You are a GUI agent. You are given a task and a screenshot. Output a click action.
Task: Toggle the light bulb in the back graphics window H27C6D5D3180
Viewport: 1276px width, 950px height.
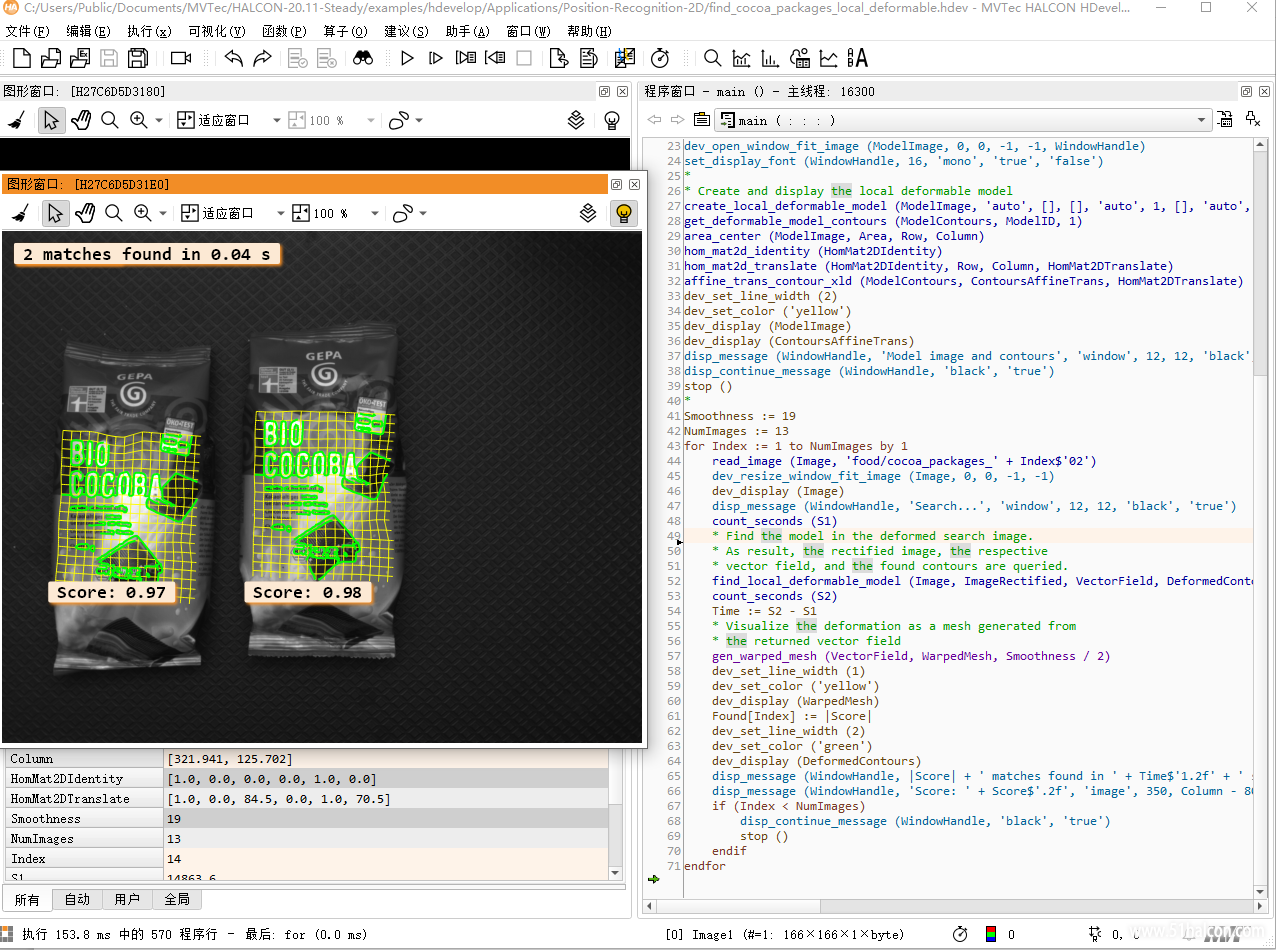tap(612, 120)
